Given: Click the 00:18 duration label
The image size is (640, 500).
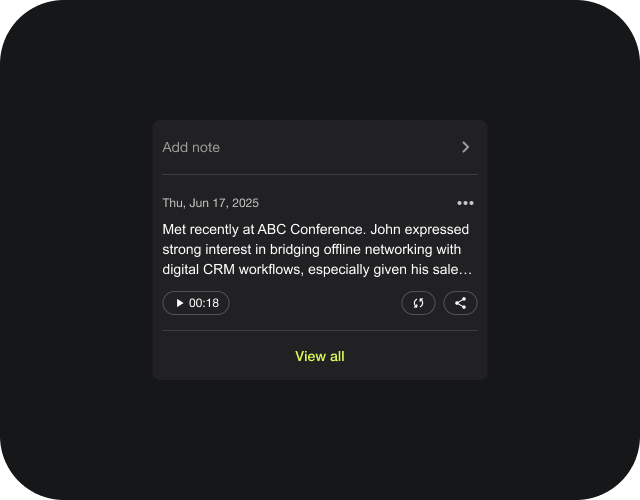Looking at the screenshot, I should pos(204,303).
